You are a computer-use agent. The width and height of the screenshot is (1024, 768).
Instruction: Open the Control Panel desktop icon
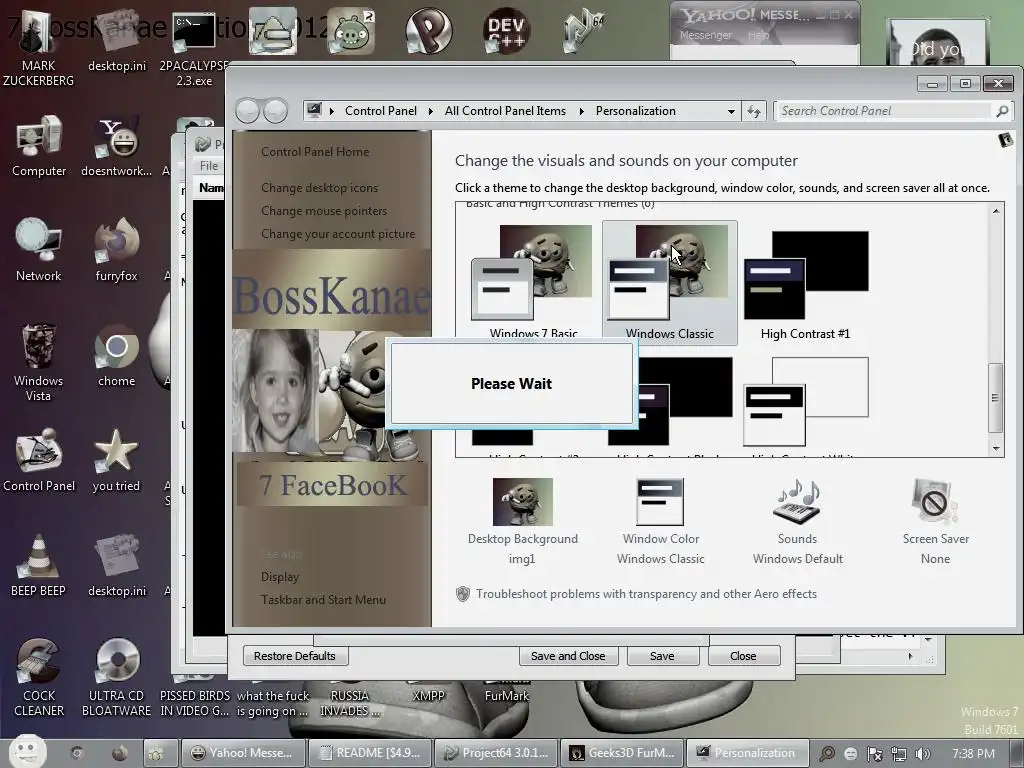coord(39,460)
